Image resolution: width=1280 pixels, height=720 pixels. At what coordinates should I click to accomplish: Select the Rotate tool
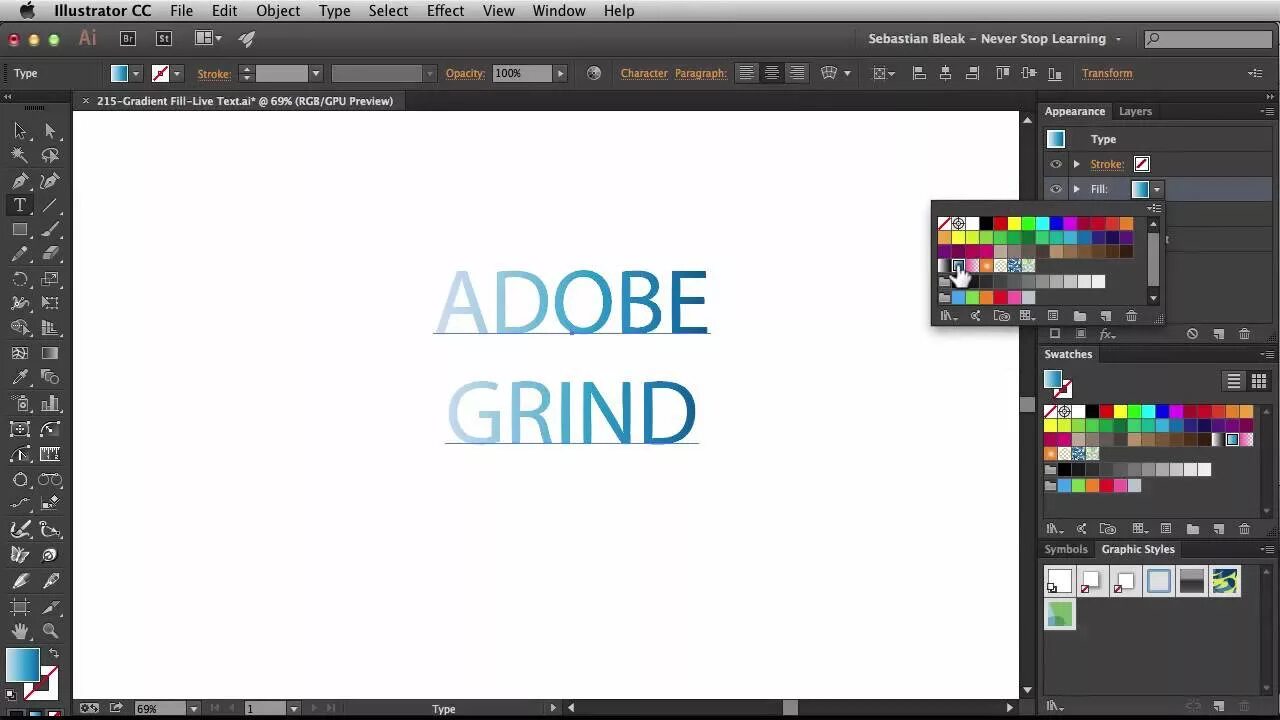click(20, 280)
